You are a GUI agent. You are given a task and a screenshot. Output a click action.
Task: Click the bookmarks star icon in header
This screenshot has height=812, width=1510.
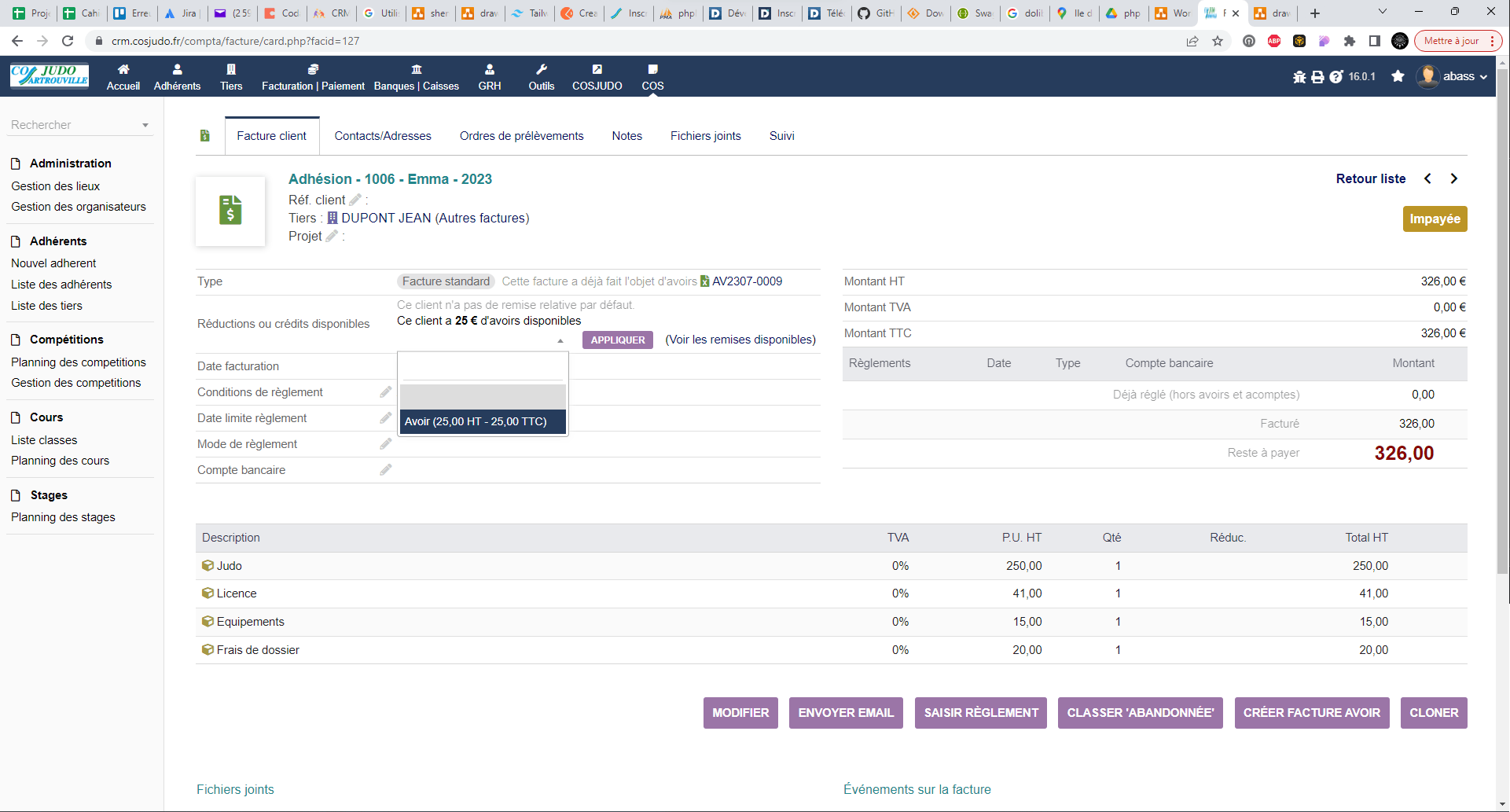(x=1398, y=76)
